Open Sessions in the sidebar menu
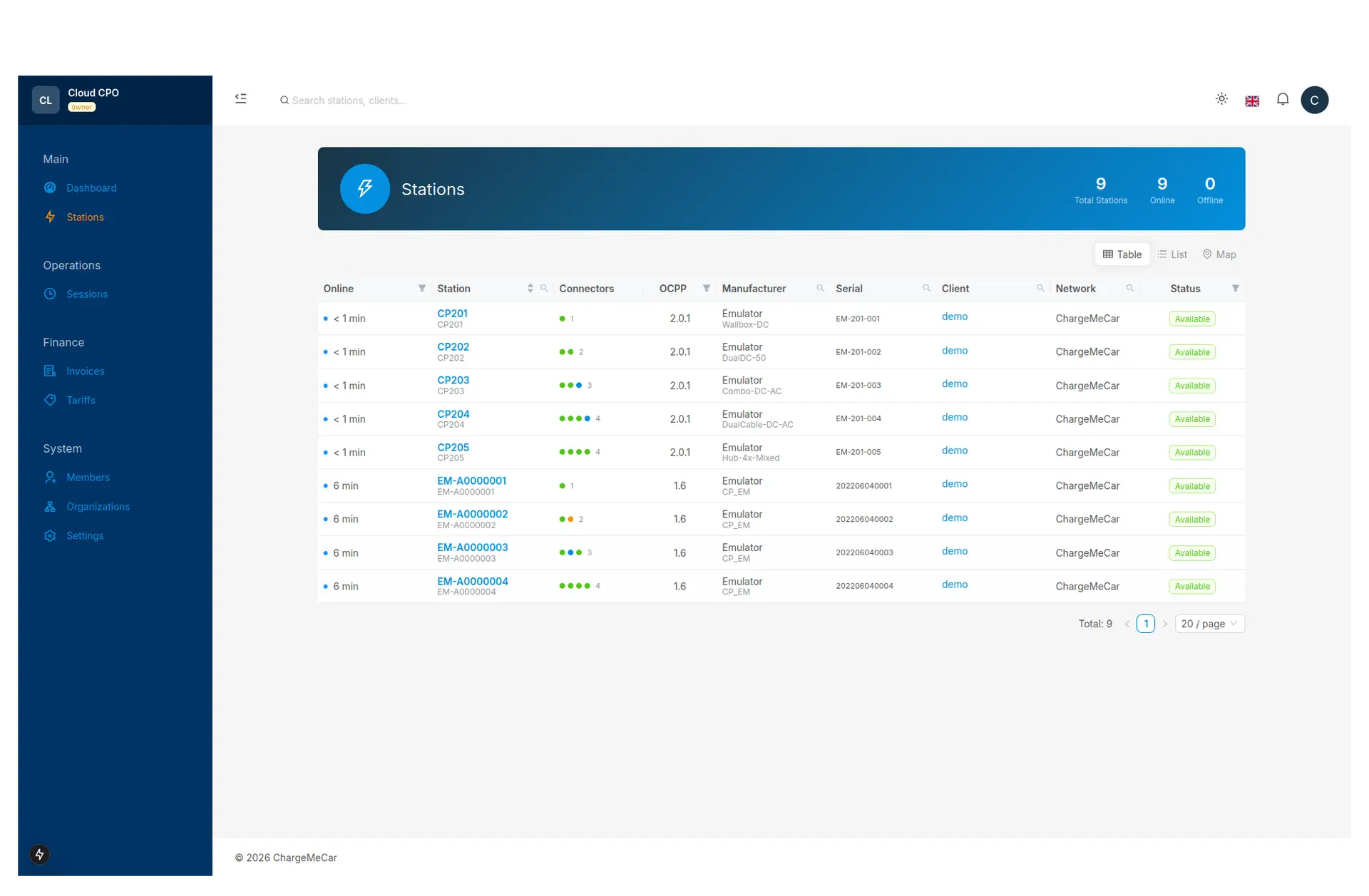1369x896 pixels. click(87, 294)
